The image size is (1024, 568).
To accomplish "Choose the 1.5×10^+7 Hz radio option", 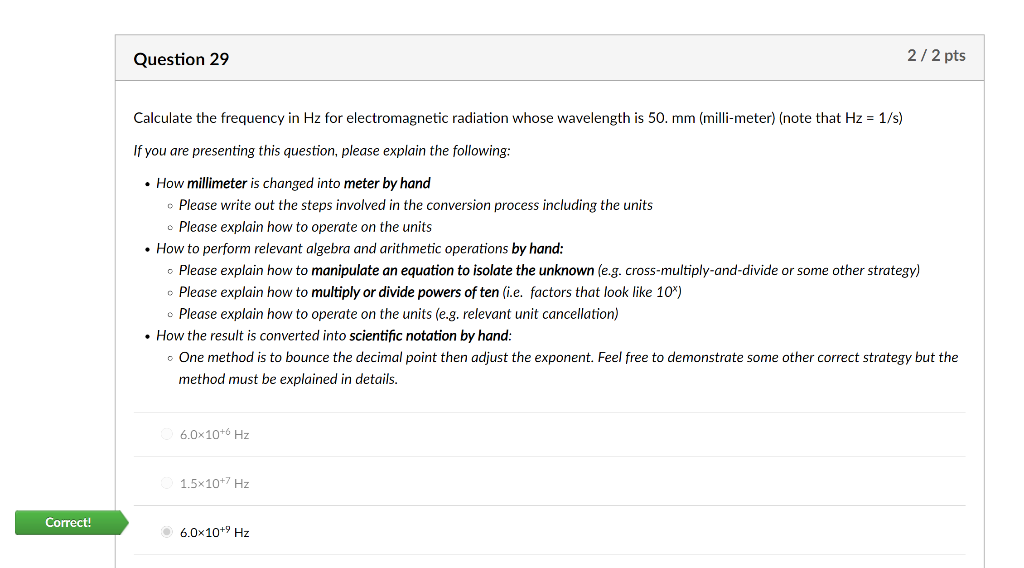I will [167, 484].
